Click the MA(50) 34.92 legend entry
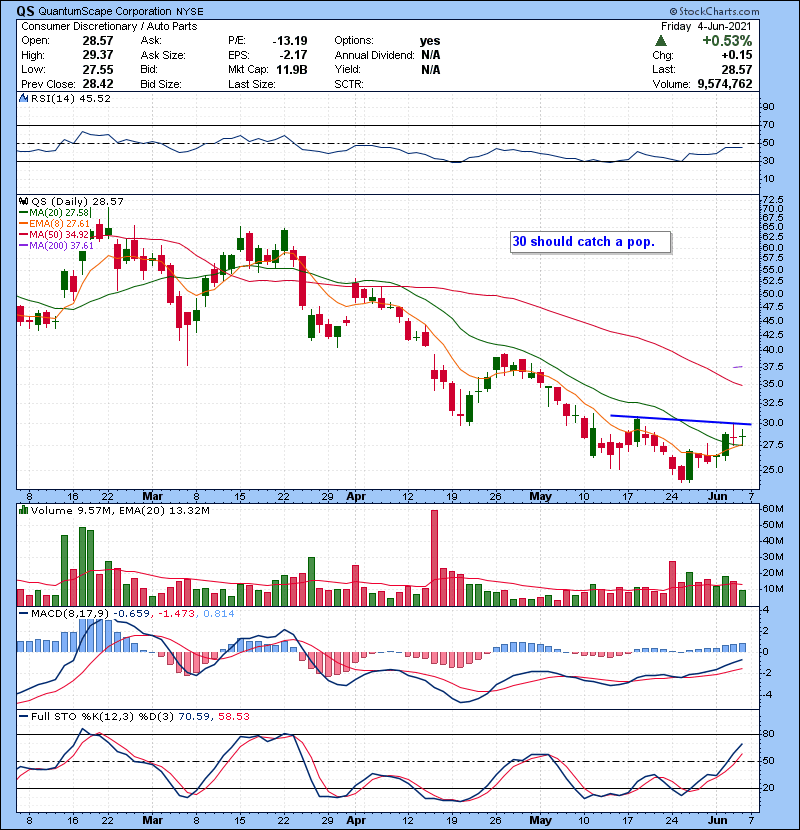The image size is (800, 830). 59,234
